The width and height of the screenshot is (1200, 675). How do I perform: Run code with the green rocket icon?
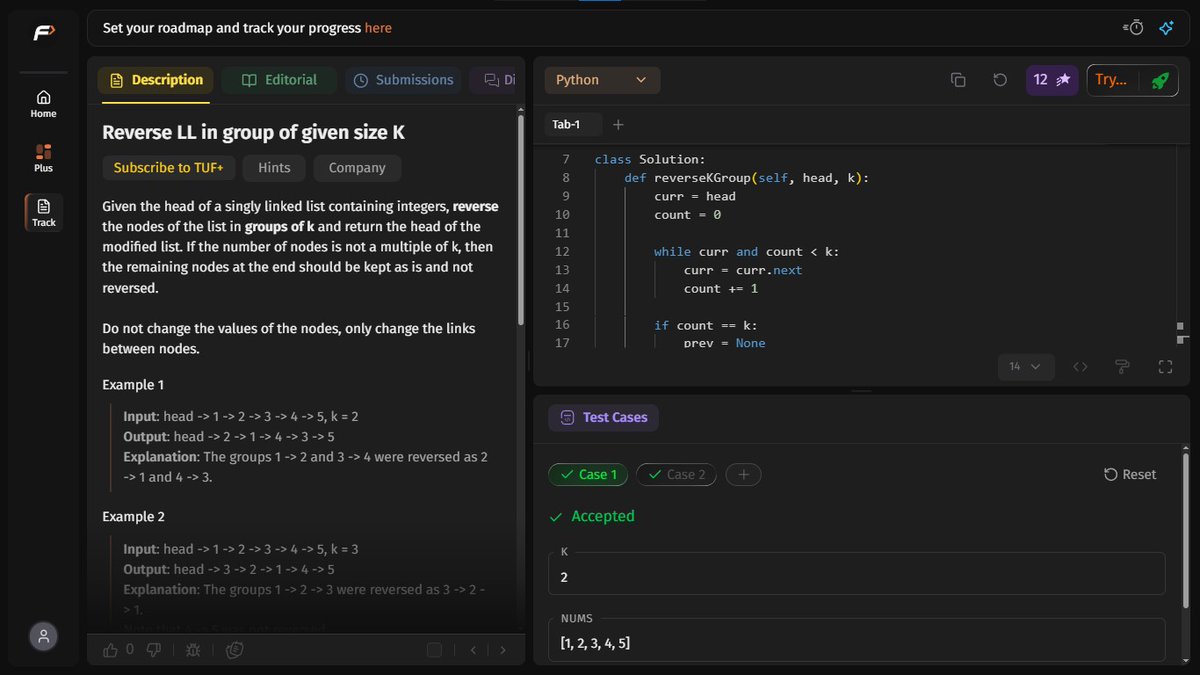click(1160, 80)
